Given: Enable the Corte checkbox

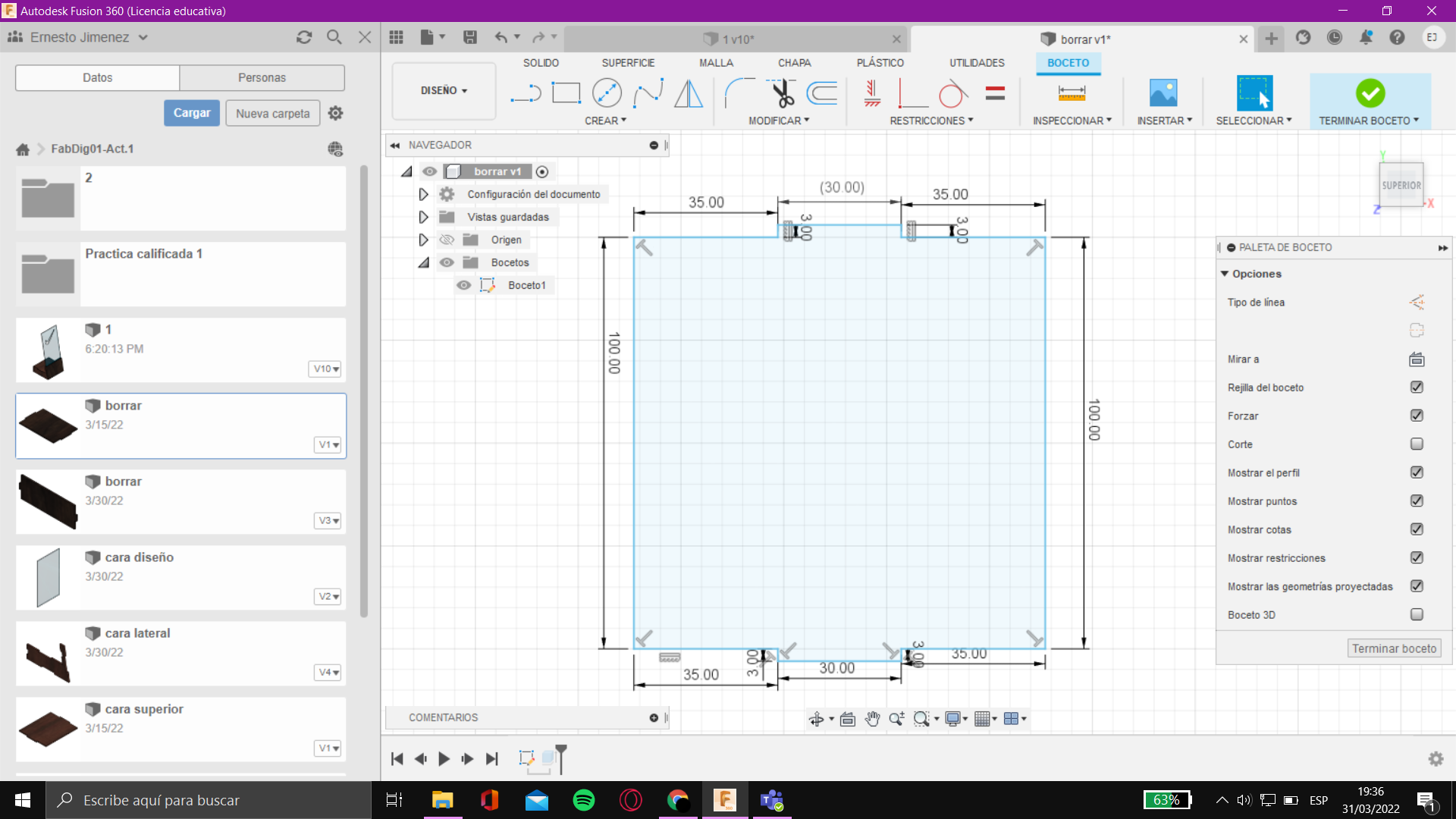Looking at the screenshot, I should (x=1417, y=444).
